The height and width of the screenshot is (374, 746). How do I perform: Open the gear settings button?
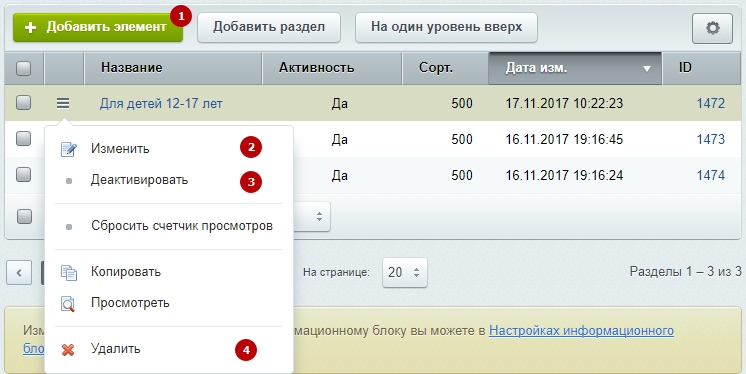(712, 28)
